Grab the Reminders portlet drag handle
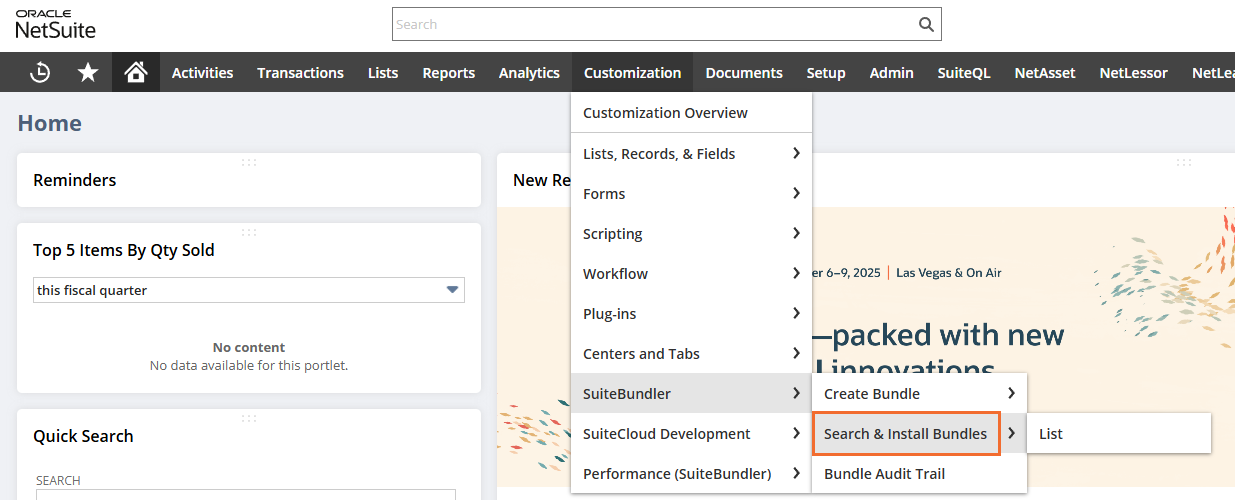This screenshot has width=1235, height=500. 249,162
